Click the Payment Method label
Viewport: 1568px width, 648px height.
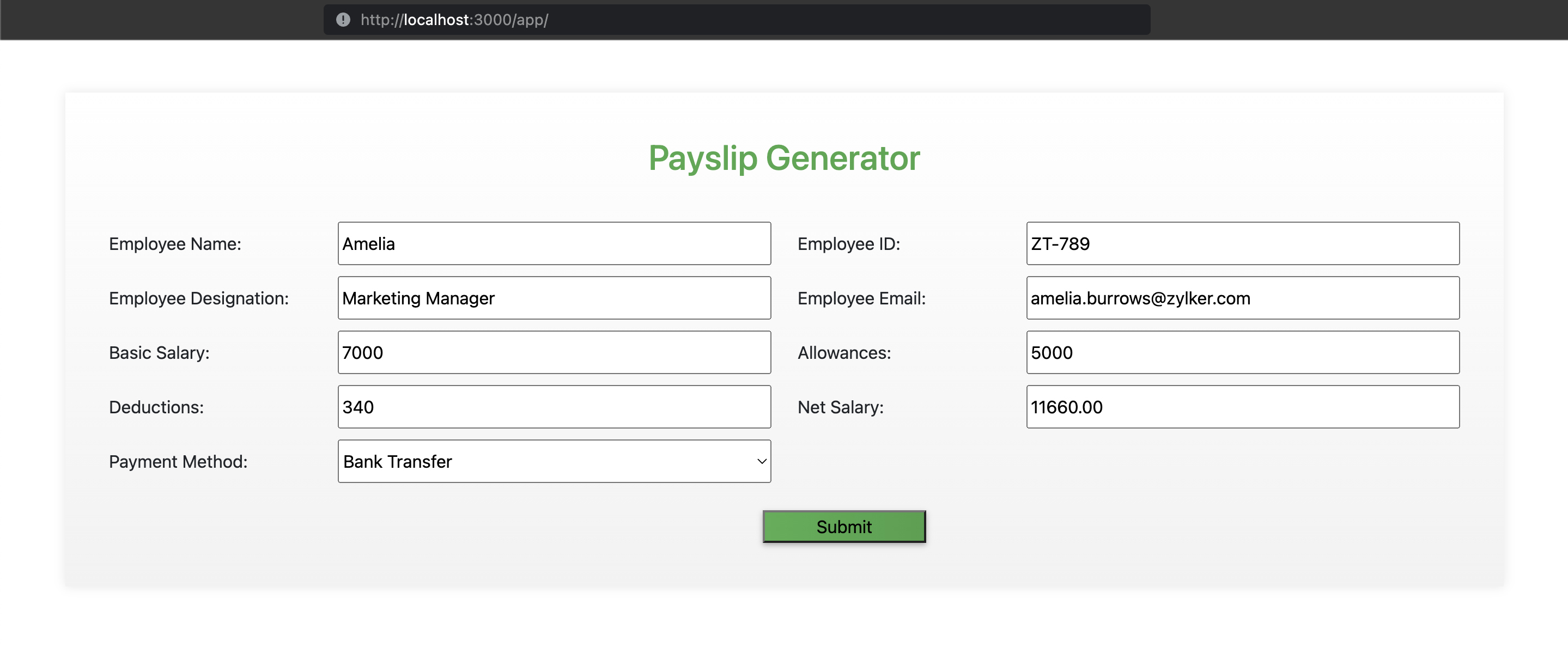[x=178, y=462]
